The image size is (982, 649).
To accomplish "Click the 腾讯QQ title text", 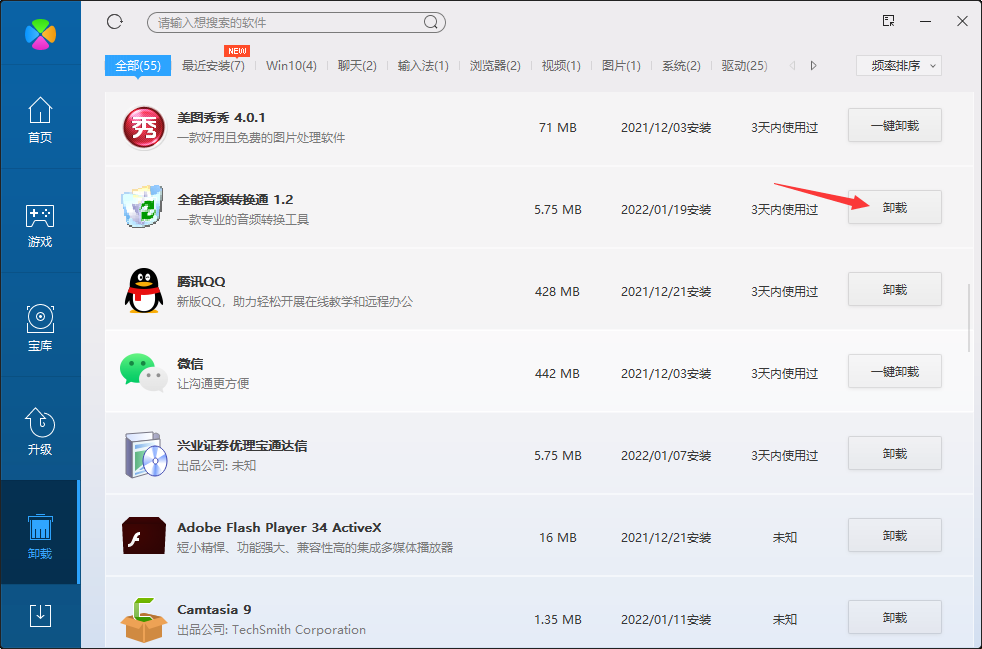I will click(201, 282).
